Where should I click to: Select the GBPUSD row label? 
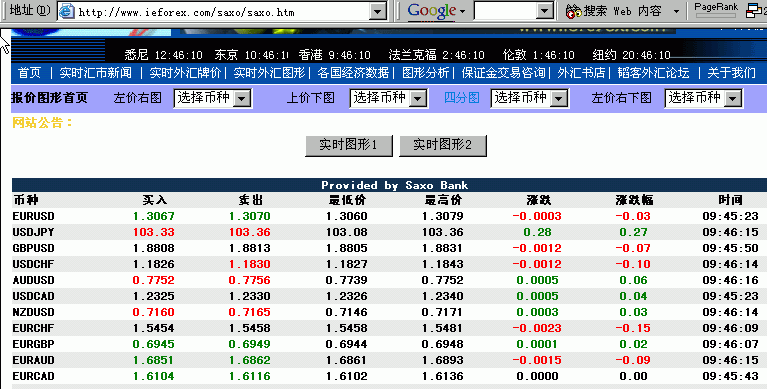click(x=33, y=248)
